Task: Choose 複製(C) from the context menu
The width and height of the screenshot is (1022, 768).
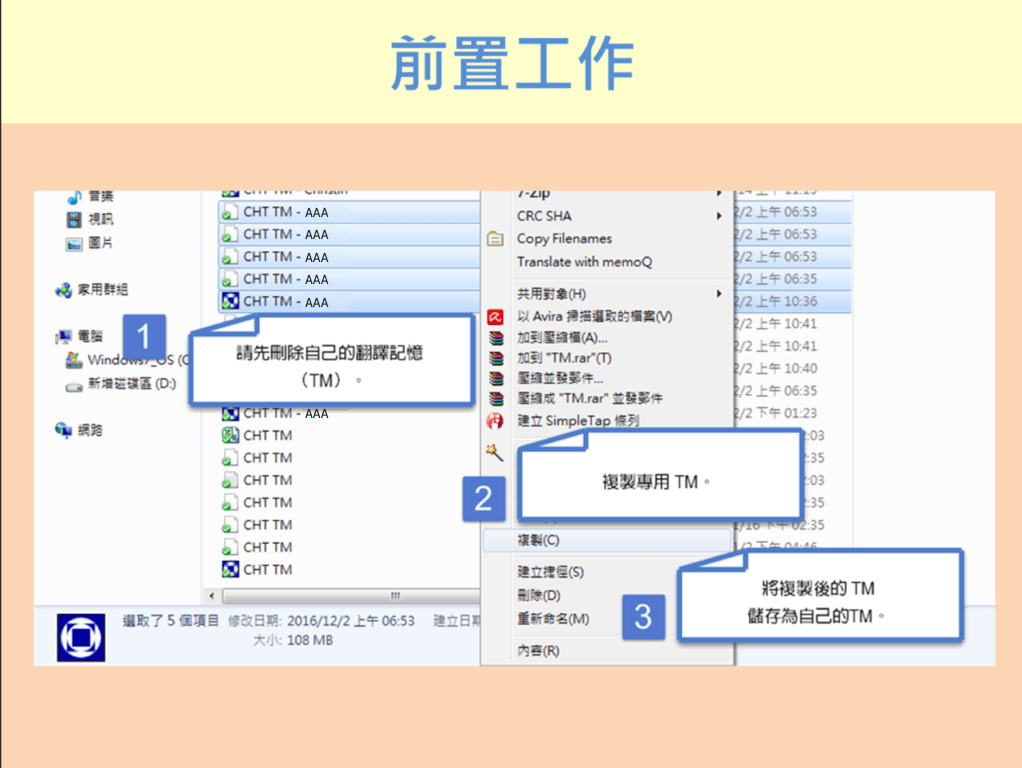Action: pos(538,541)
